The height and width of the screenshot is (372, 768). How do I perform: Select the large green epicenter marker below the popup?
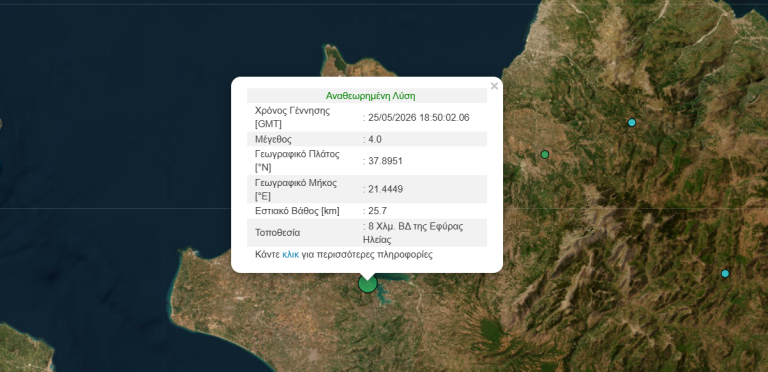point(367,283)
